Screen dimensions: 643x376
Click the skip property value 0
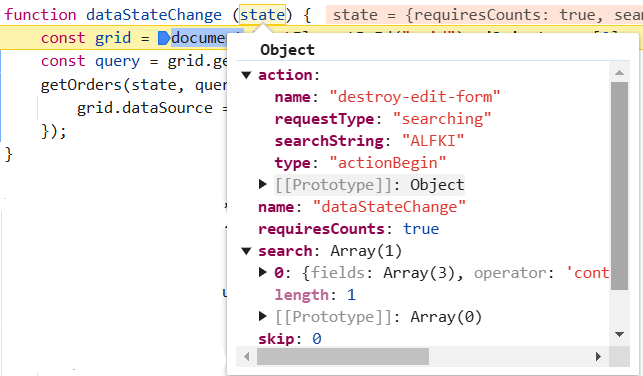click(317, 339)
